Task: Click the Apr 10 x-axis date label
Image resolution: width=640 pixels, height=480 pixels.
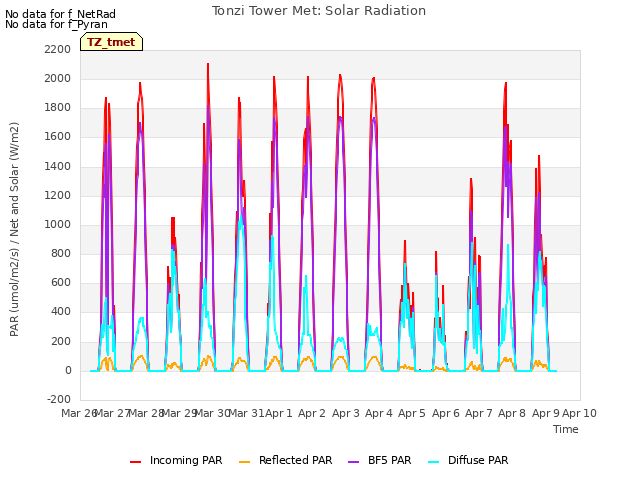Action: click(x=579, y=413)
